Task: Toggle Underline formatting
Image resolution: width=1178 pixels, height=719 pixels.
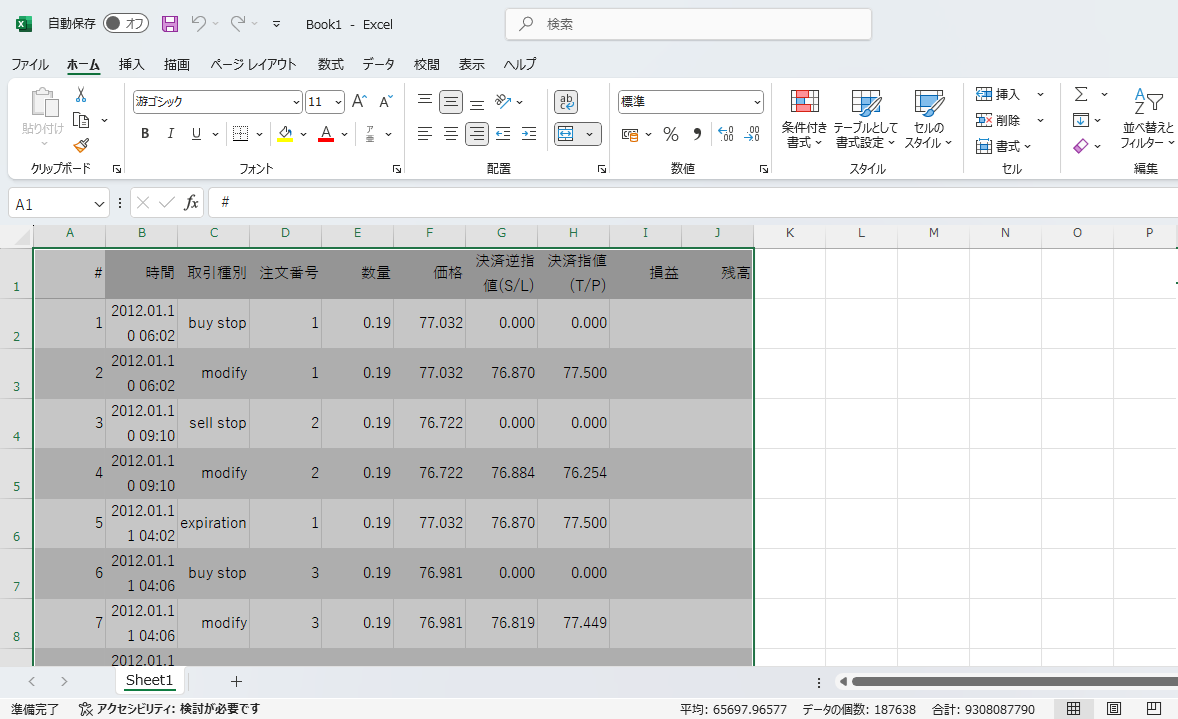Action: (x=196, y=134)
